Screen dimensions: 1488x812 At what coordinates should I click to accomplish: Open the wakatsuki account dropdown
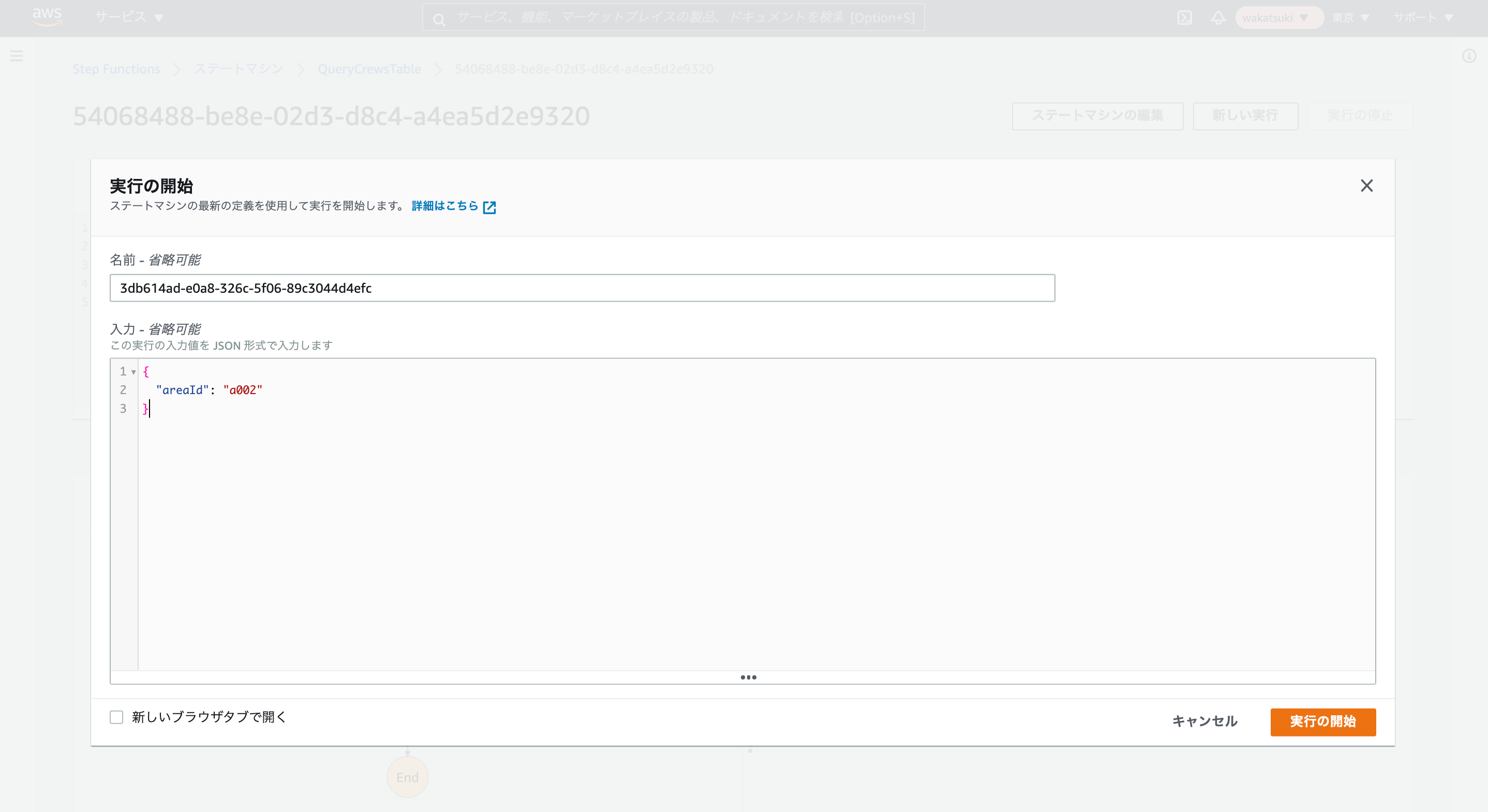[1278, 17]
